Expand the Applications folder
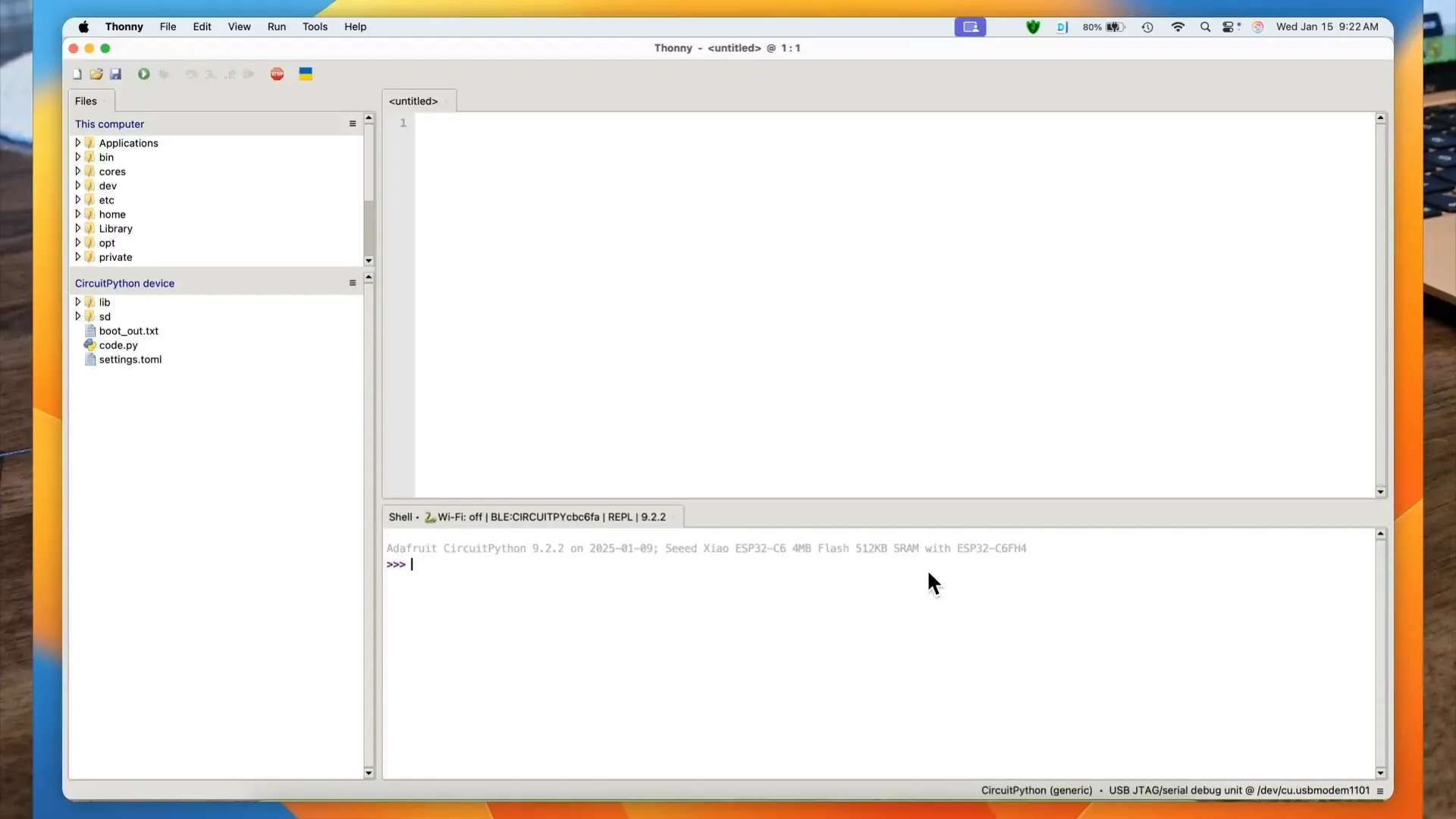The width and height of the screenshot is (1456, 819). coord(77,143)
